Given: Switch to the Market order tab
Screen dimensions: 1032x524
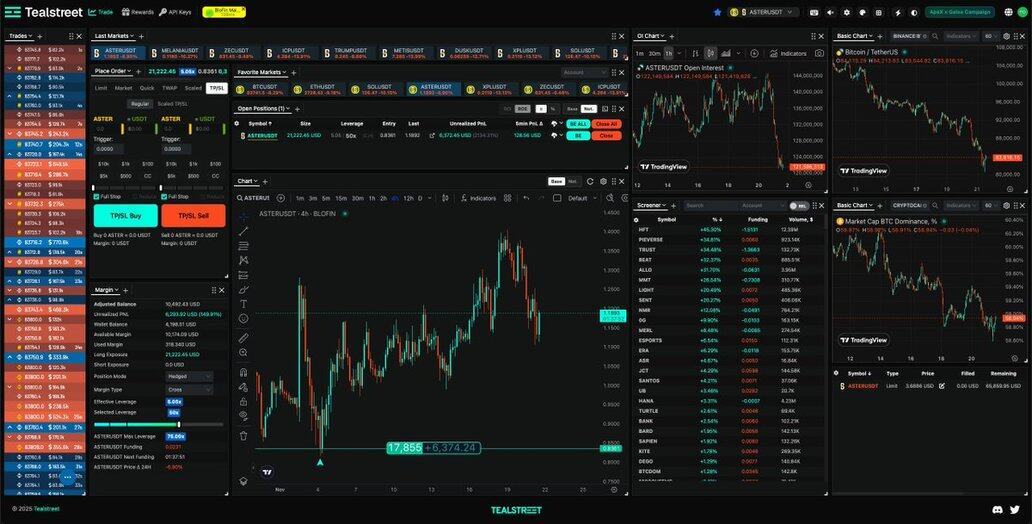Looking at the screenshot, I should (123, 88).
